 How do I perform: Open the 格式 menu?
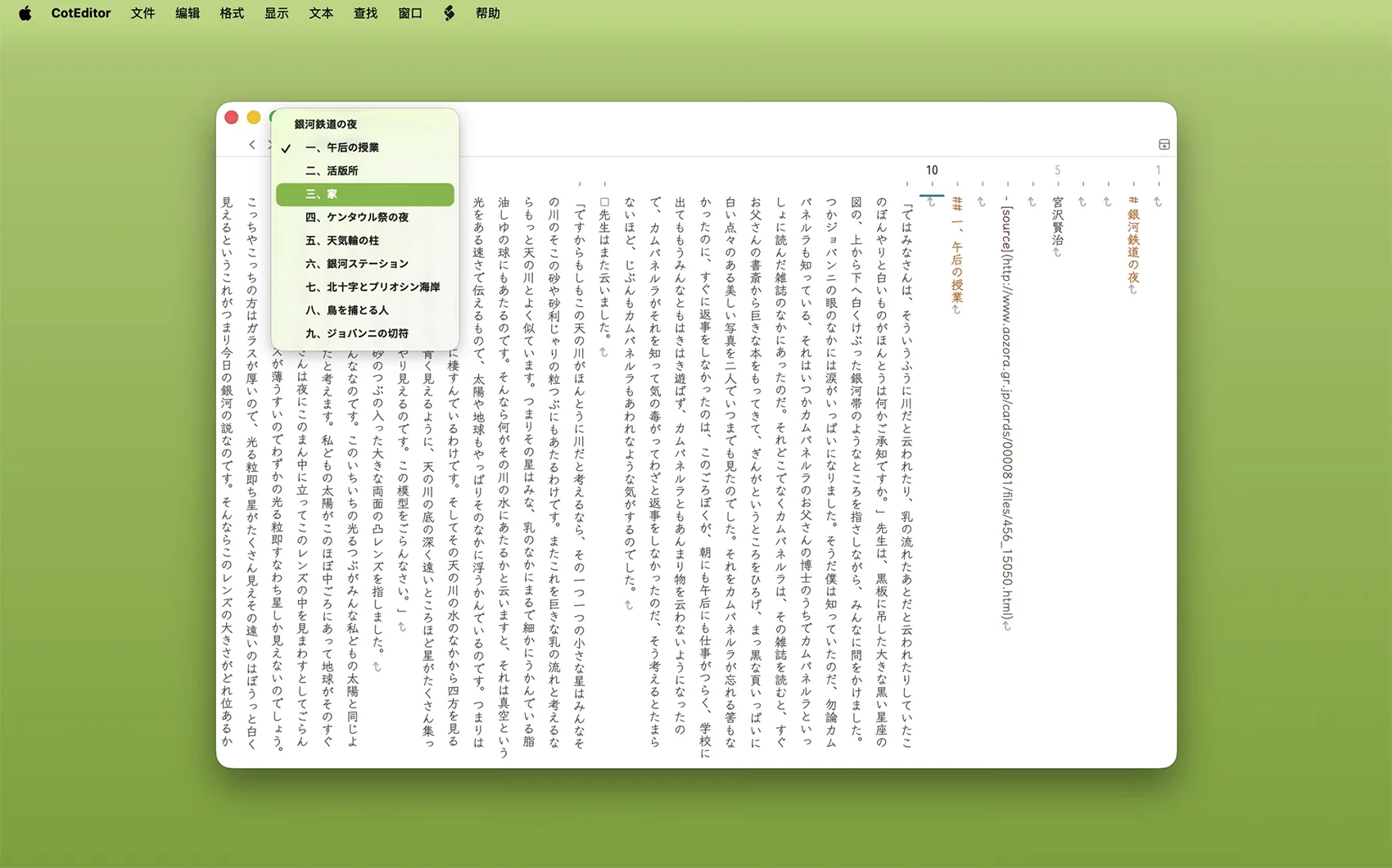tap(232, 13)
